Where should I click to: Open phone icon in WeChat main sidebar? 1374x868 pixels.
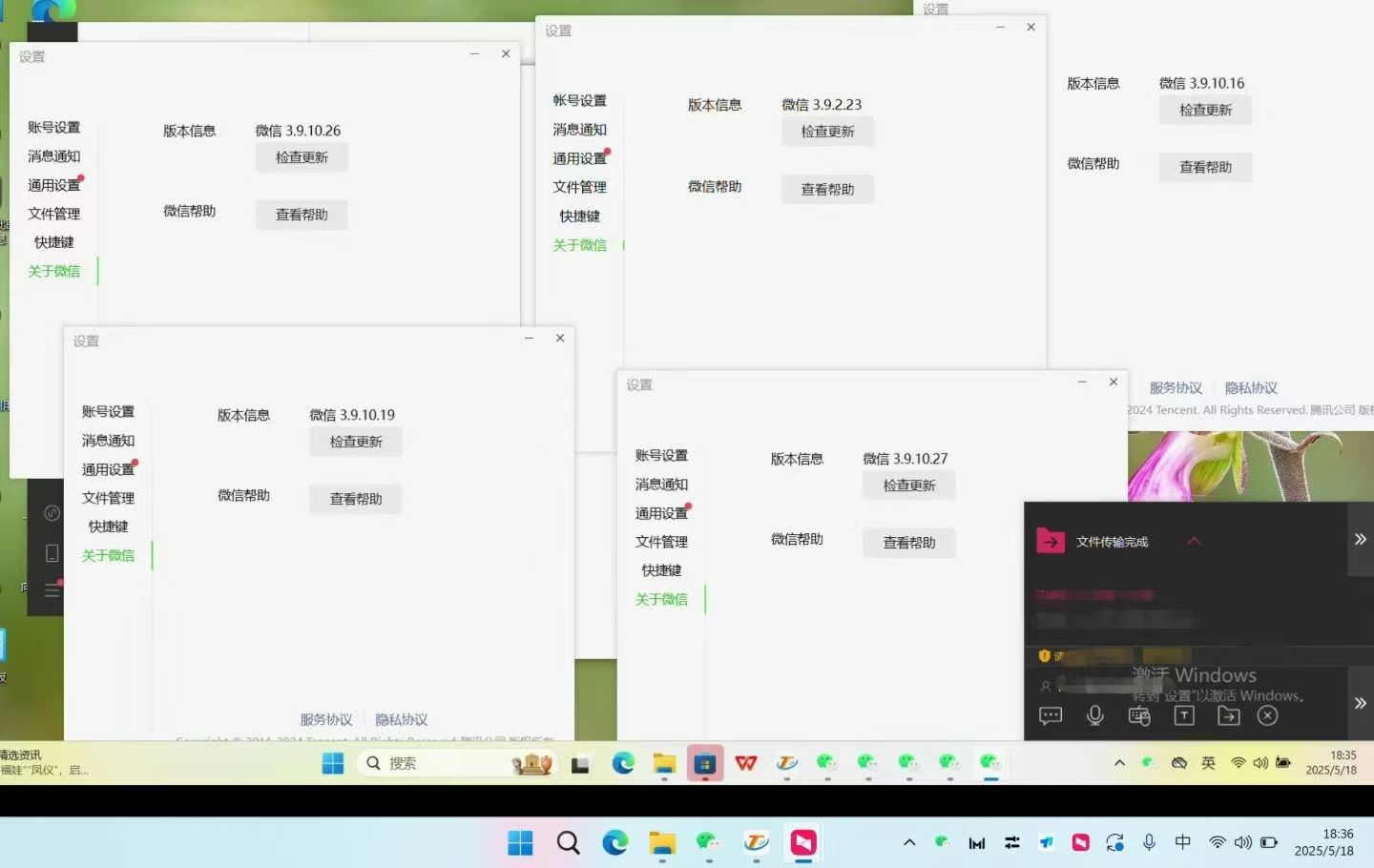click(x=52, y=553)
